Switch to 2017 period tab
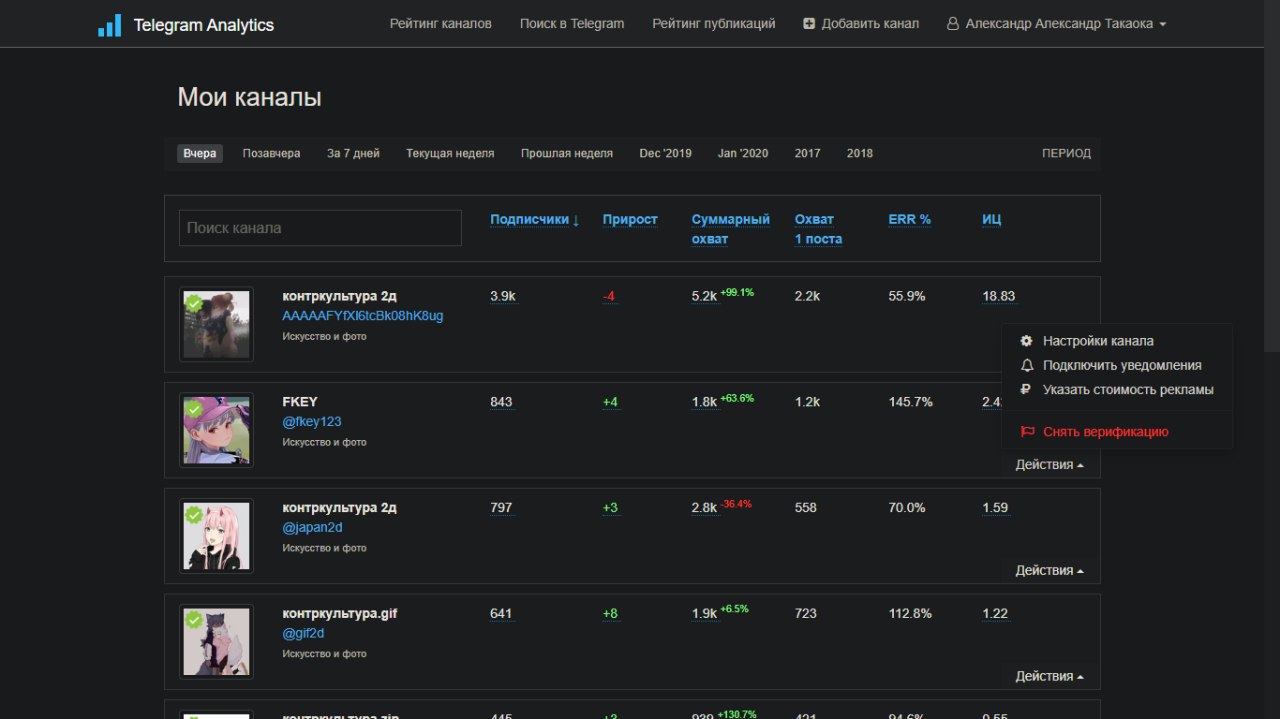Image resolution: width=1280 pixels, height=719 pixels. 808,154
